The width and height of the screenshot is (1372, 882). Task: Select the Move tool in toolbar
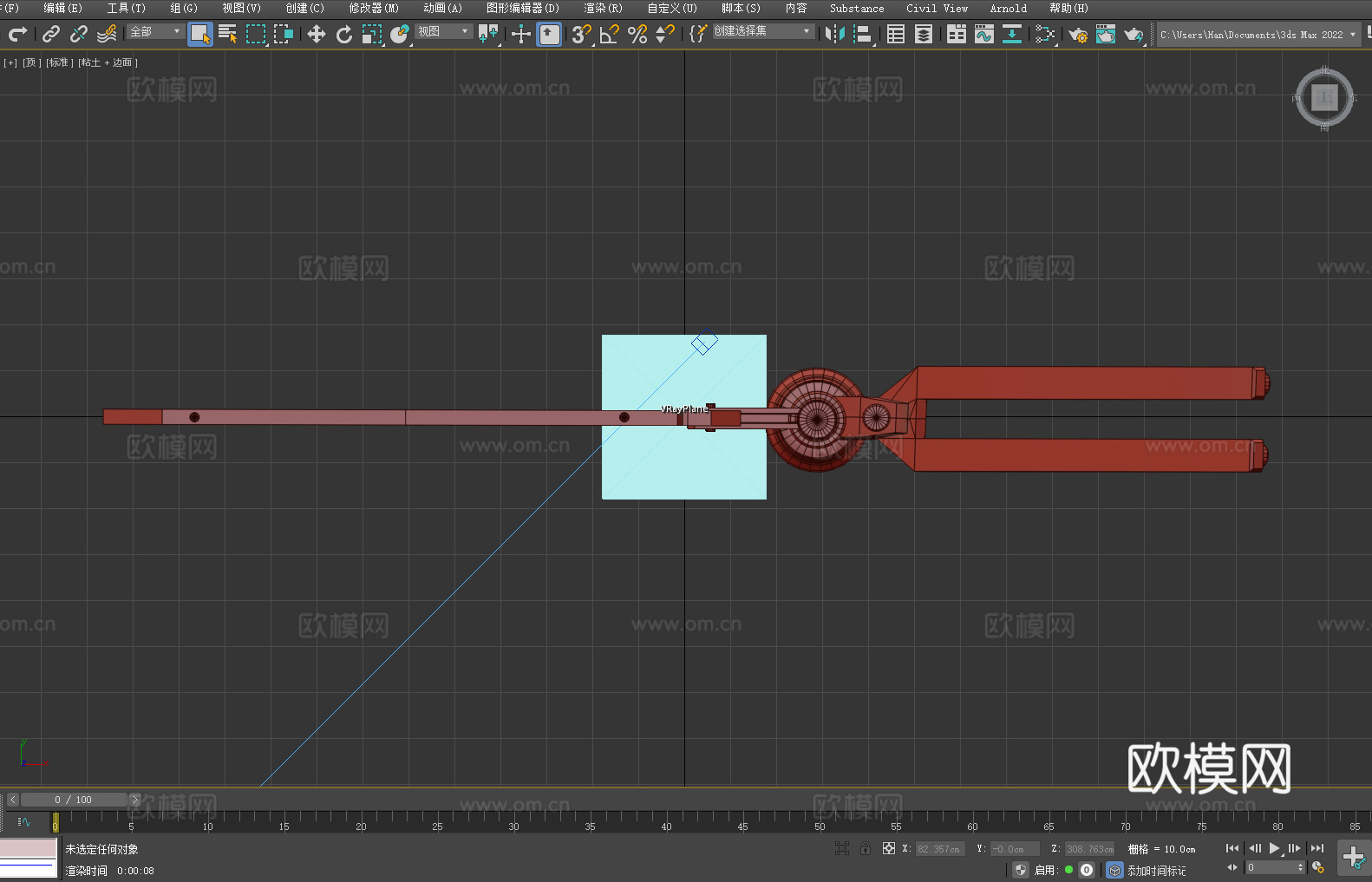[x=317, y=34]
